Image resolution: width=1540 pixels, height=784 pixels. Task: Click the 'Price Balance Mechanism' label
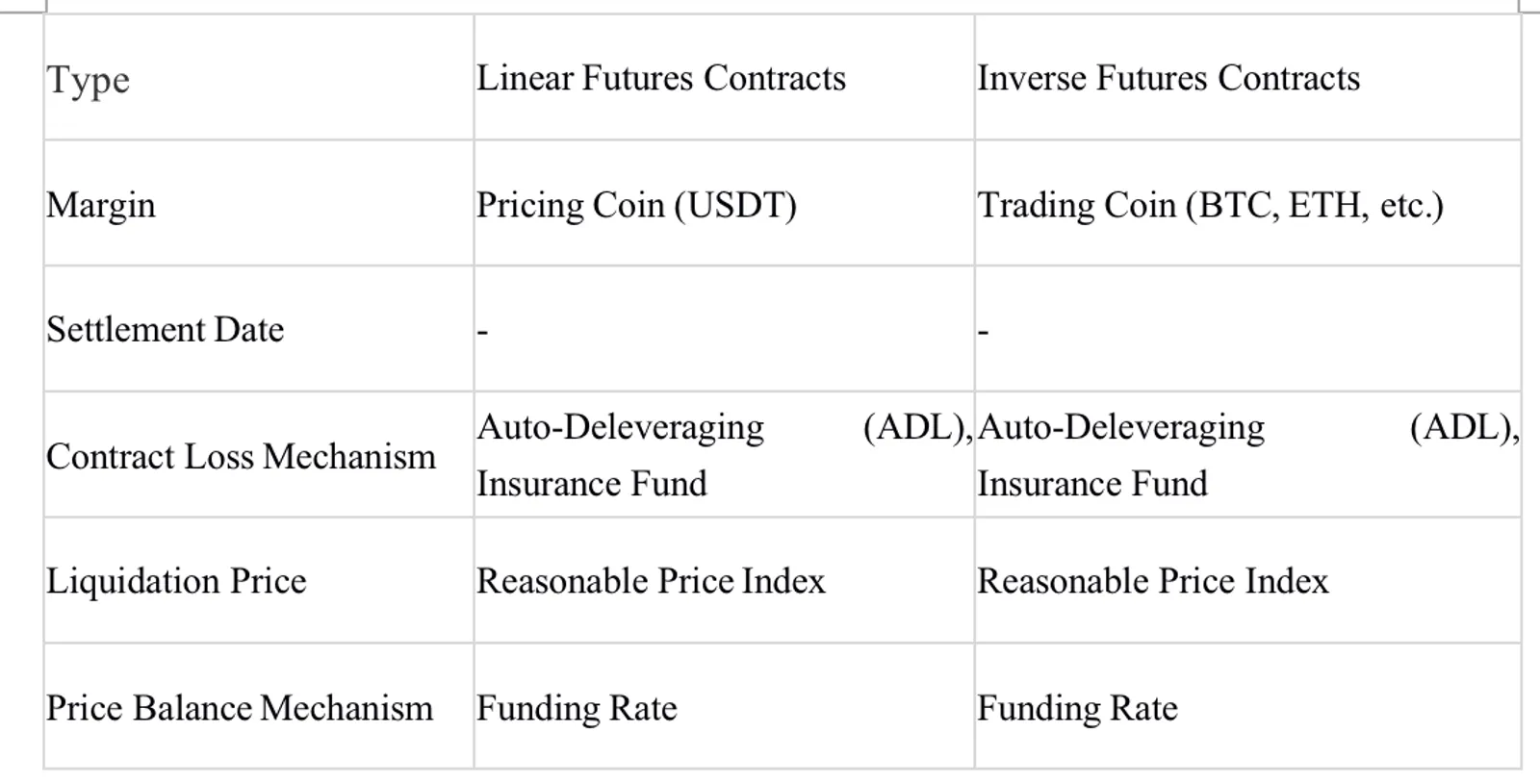tap(240, 708)
